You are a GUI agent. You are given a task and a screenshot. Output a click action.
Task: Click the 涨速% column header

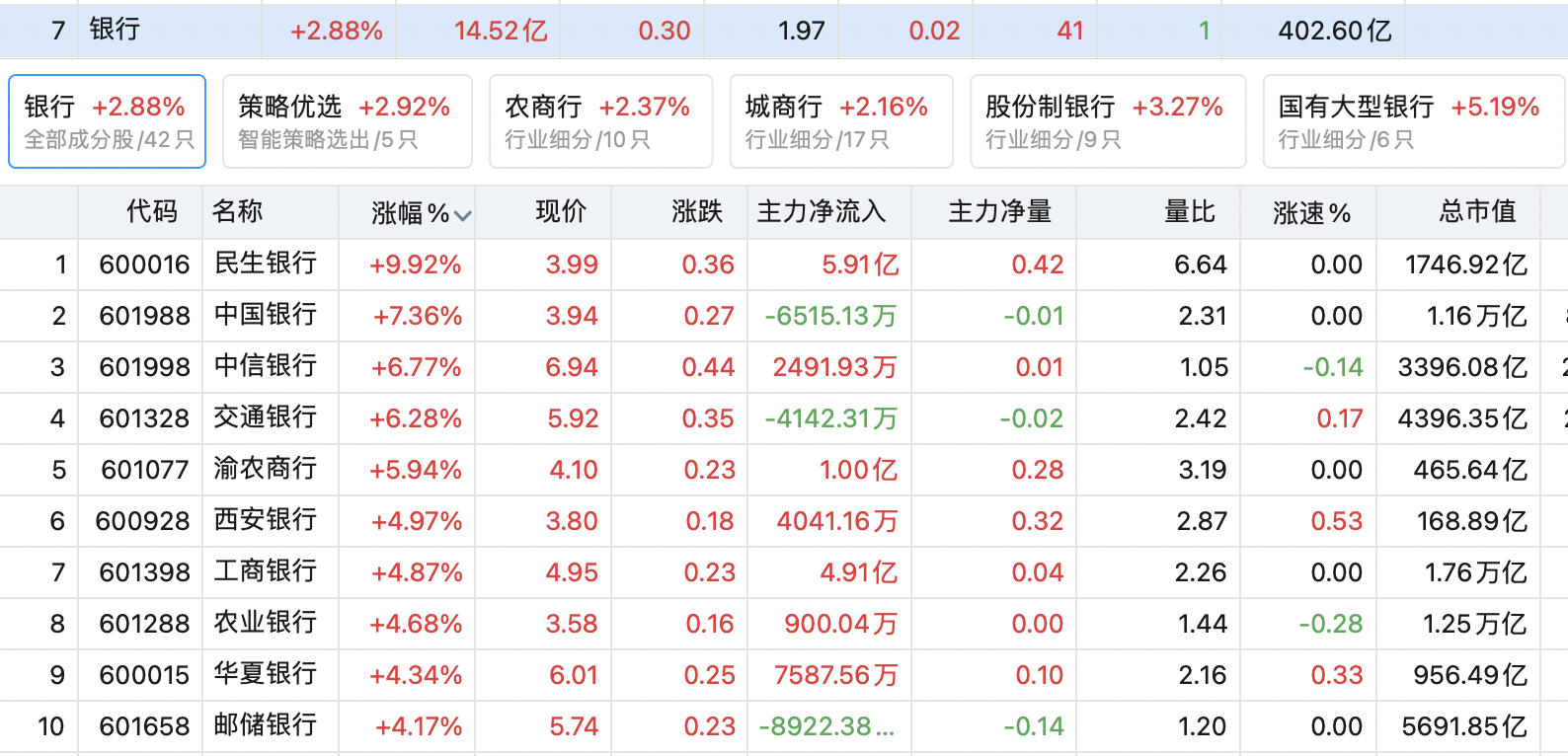click(1310, 212)
